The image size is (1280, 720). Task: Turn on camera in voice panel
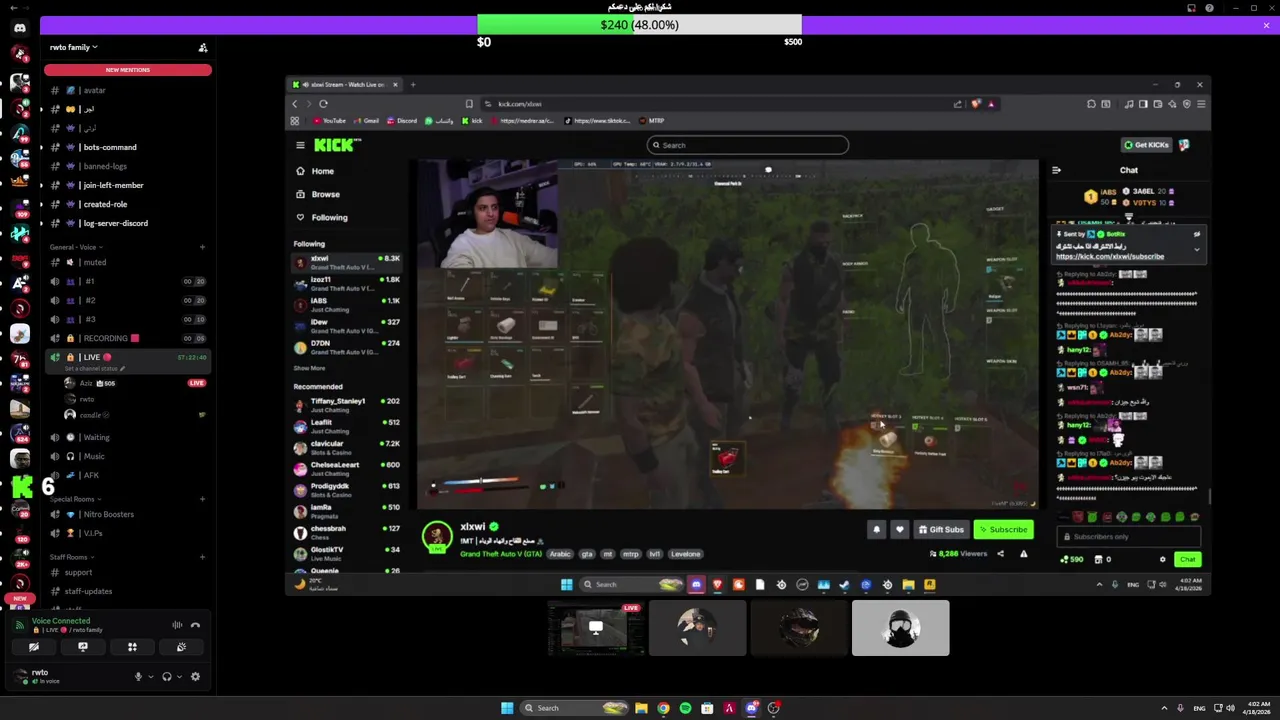(x=34, y=647)
